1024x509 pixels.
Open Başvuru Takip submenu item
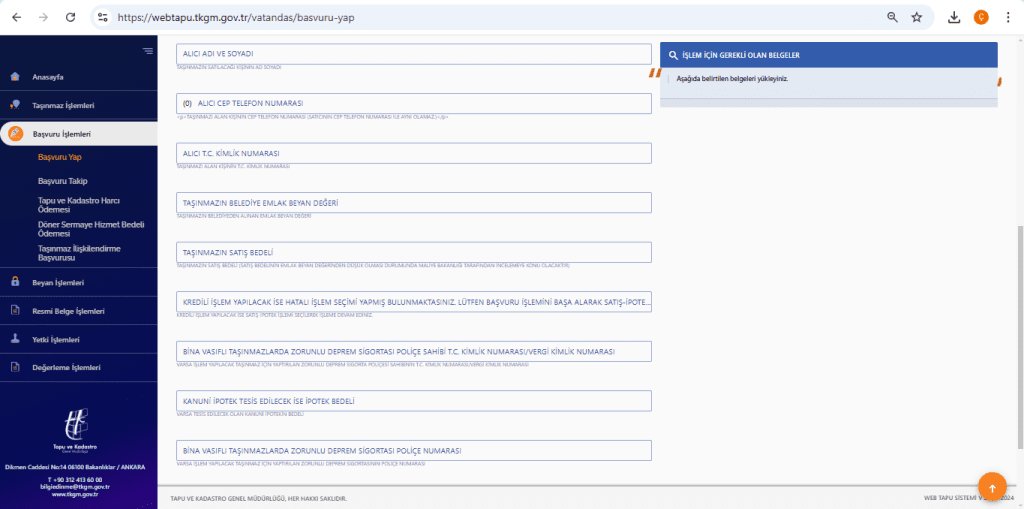pos(63,181)
